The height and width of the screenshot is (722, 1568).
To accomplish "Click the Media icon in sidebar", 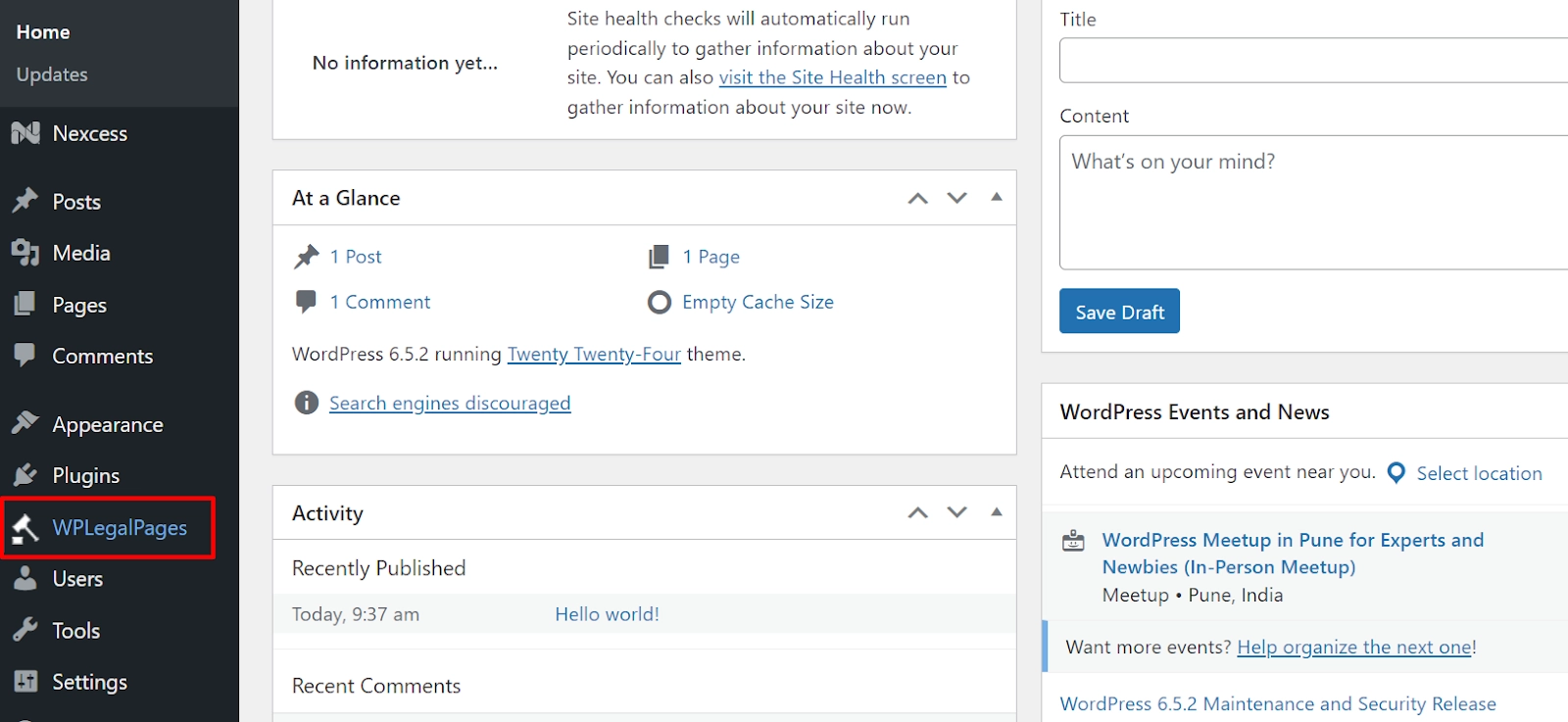I will pos(25,253).
